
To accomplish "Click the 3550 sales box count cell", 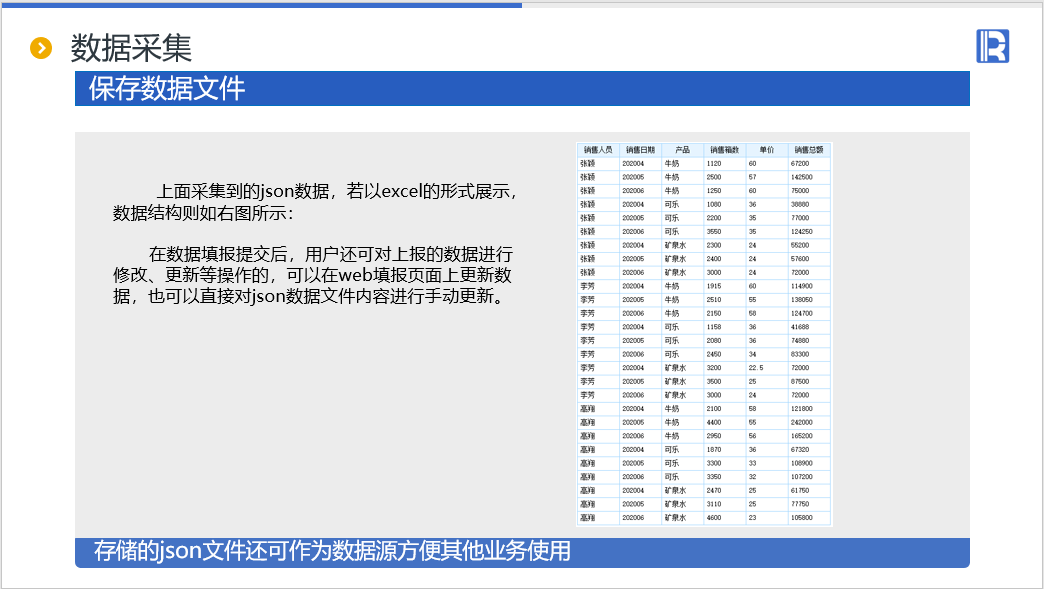I will pos(714,231).
